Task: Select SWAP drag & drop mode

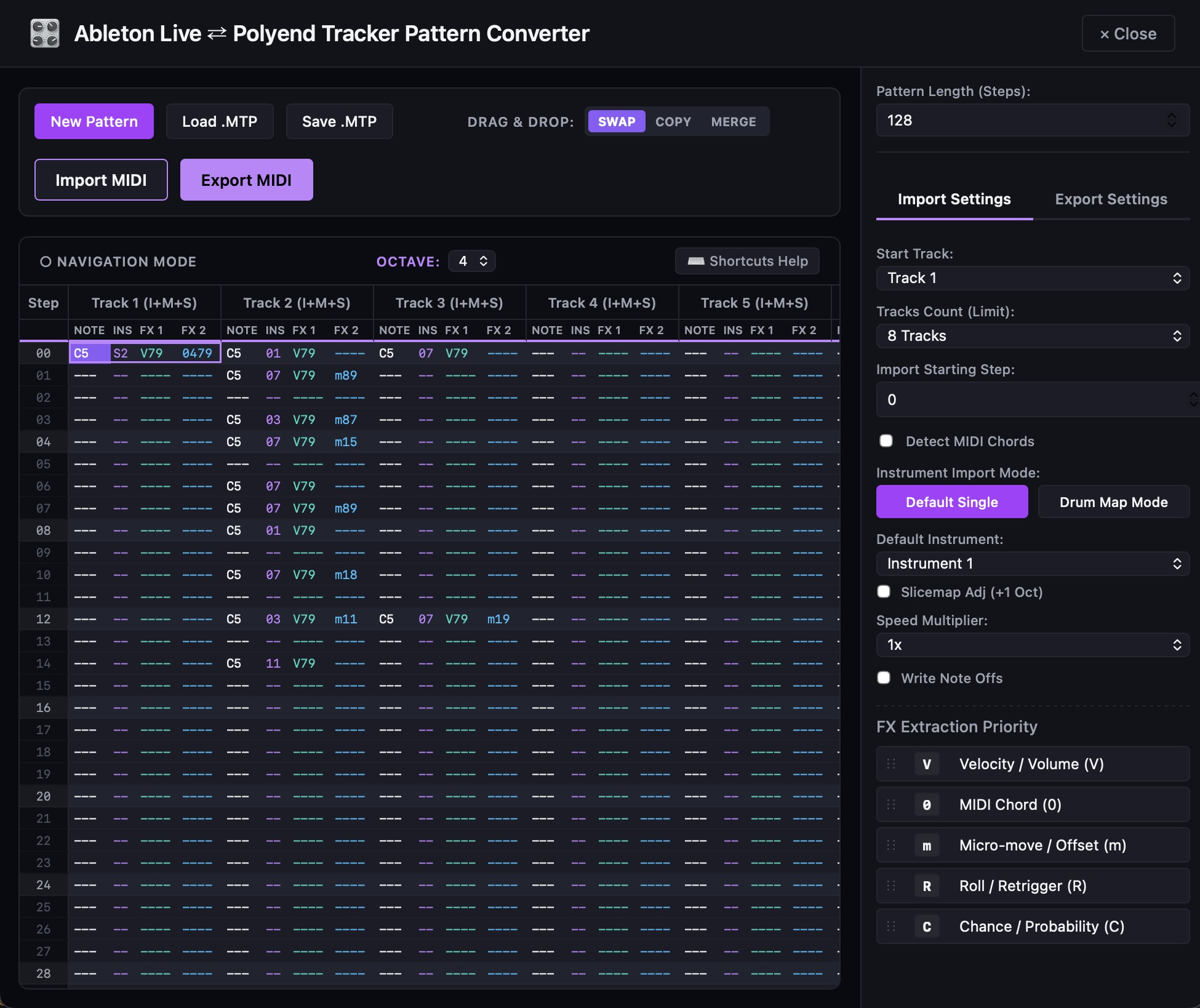Action: pyautogui.click(x=617, y=121)
